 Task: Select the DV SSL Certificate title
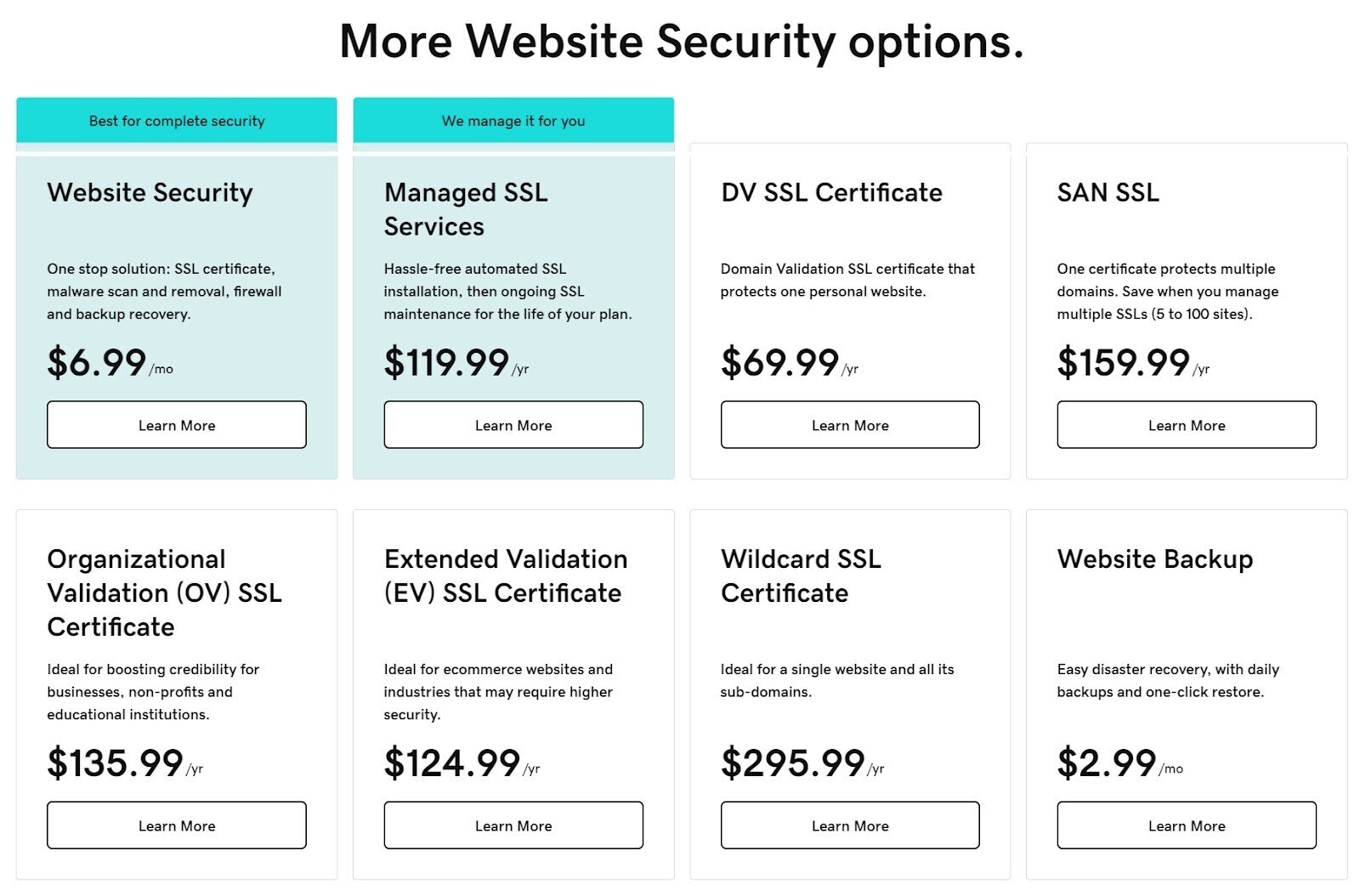coord(830,194)
